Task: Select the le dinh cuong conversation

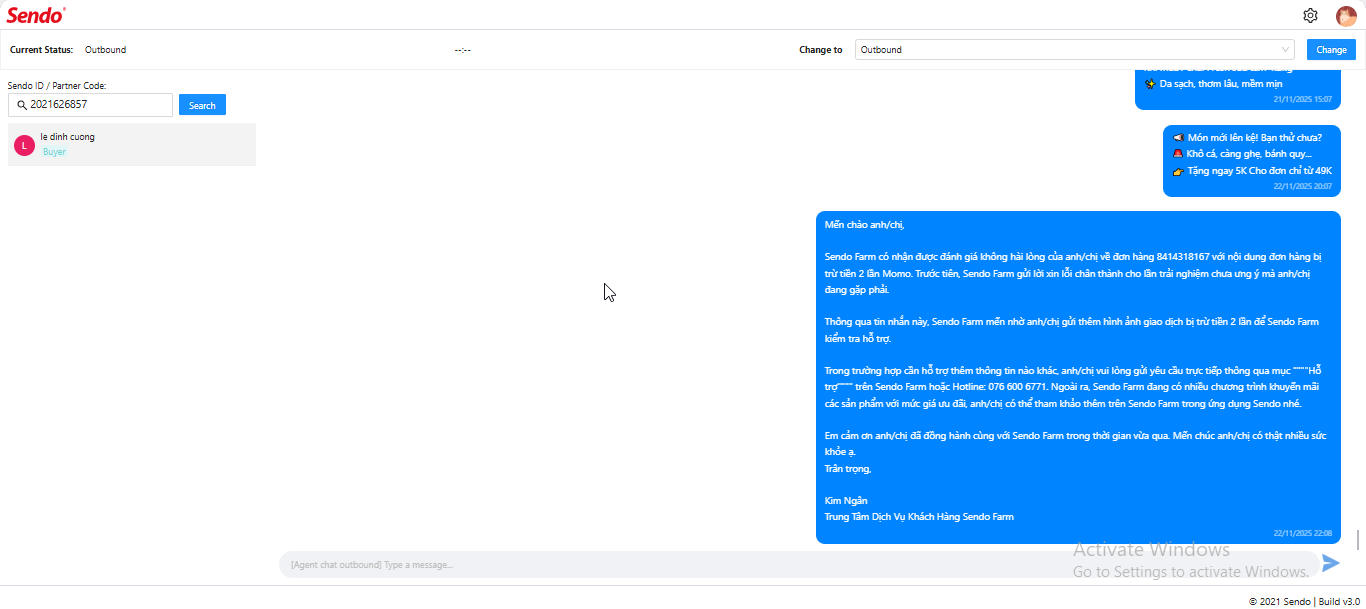Action: click(x=132, y=144)
